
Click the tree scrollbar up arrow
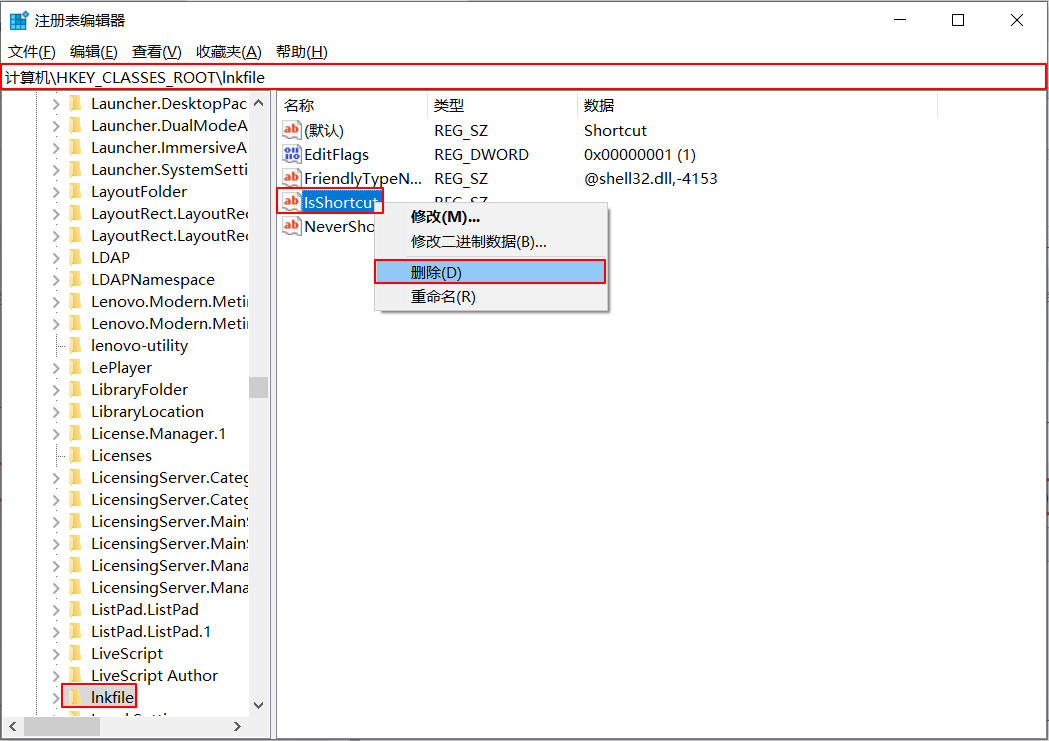point(259,103)
